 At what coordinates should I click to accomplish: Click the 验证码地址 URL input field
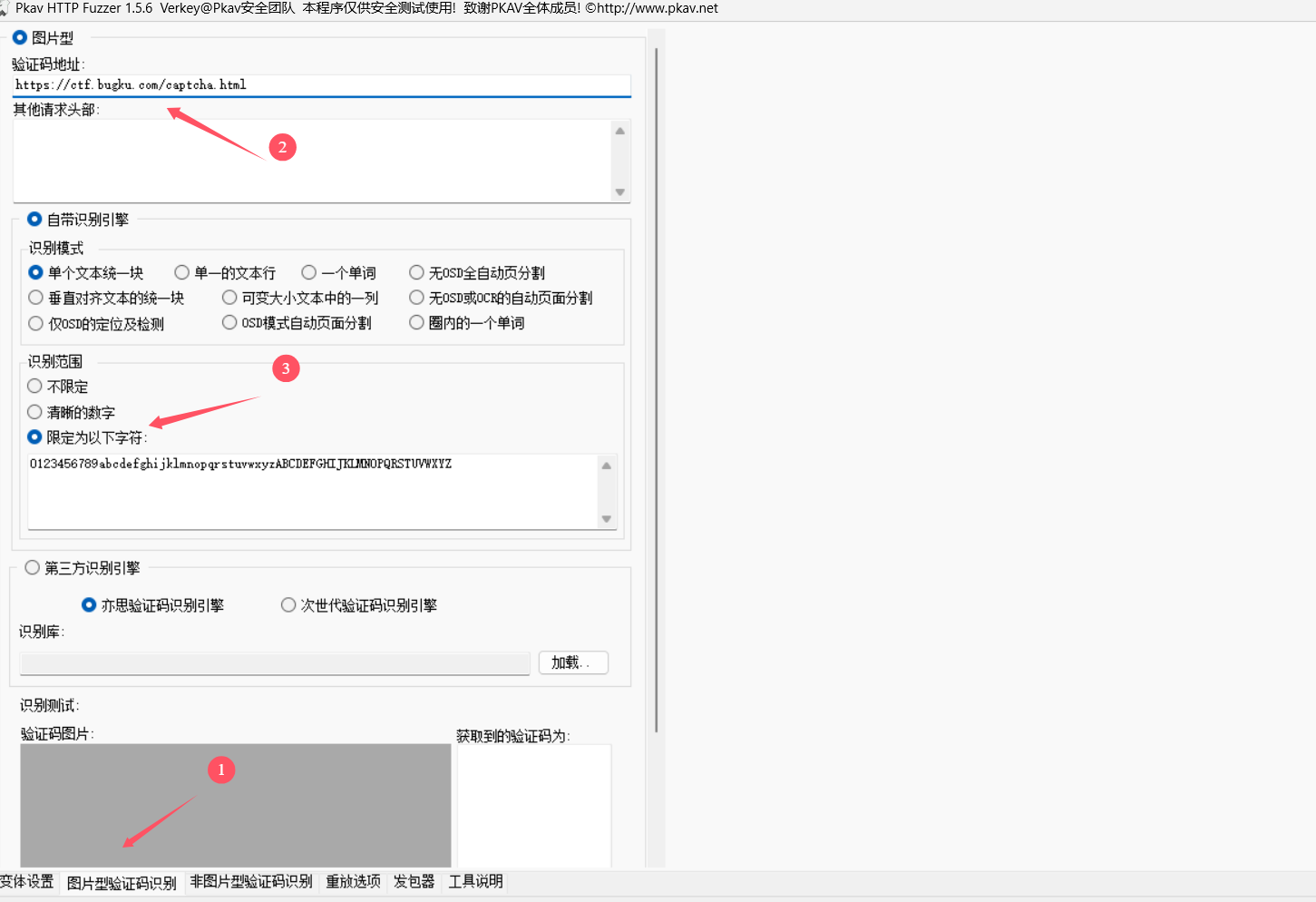click(x=322, y=85)
